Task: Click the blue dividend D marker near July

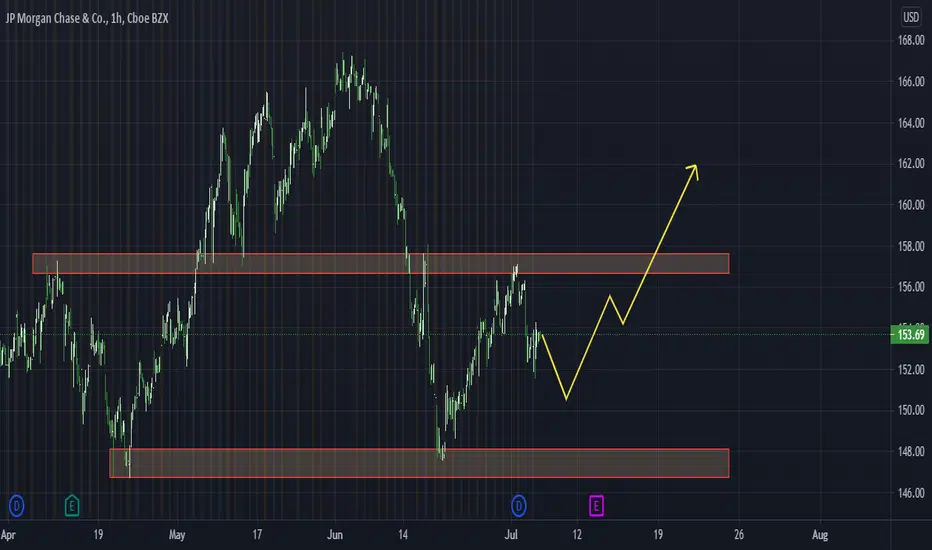Action: pos(518,506)
